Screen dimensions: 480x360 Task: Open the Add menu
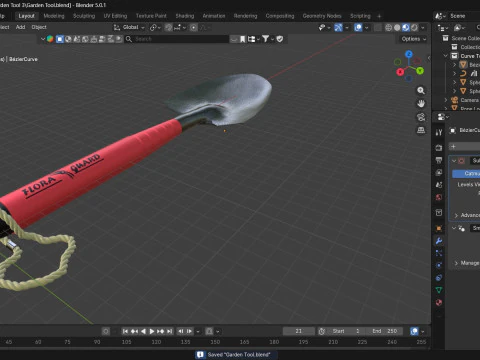[21, 27]
